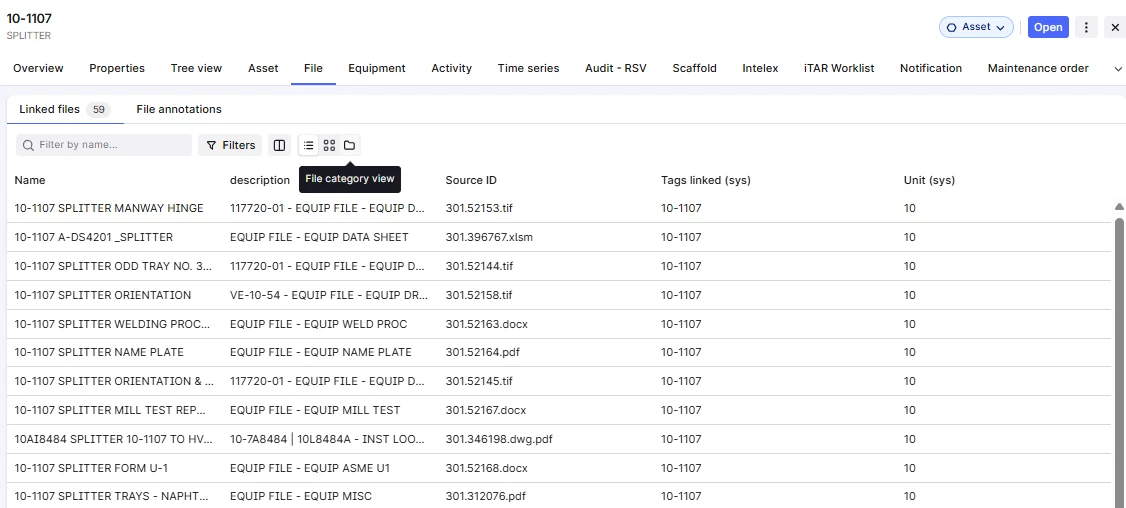Select the Linked files tab

(50, 109)
